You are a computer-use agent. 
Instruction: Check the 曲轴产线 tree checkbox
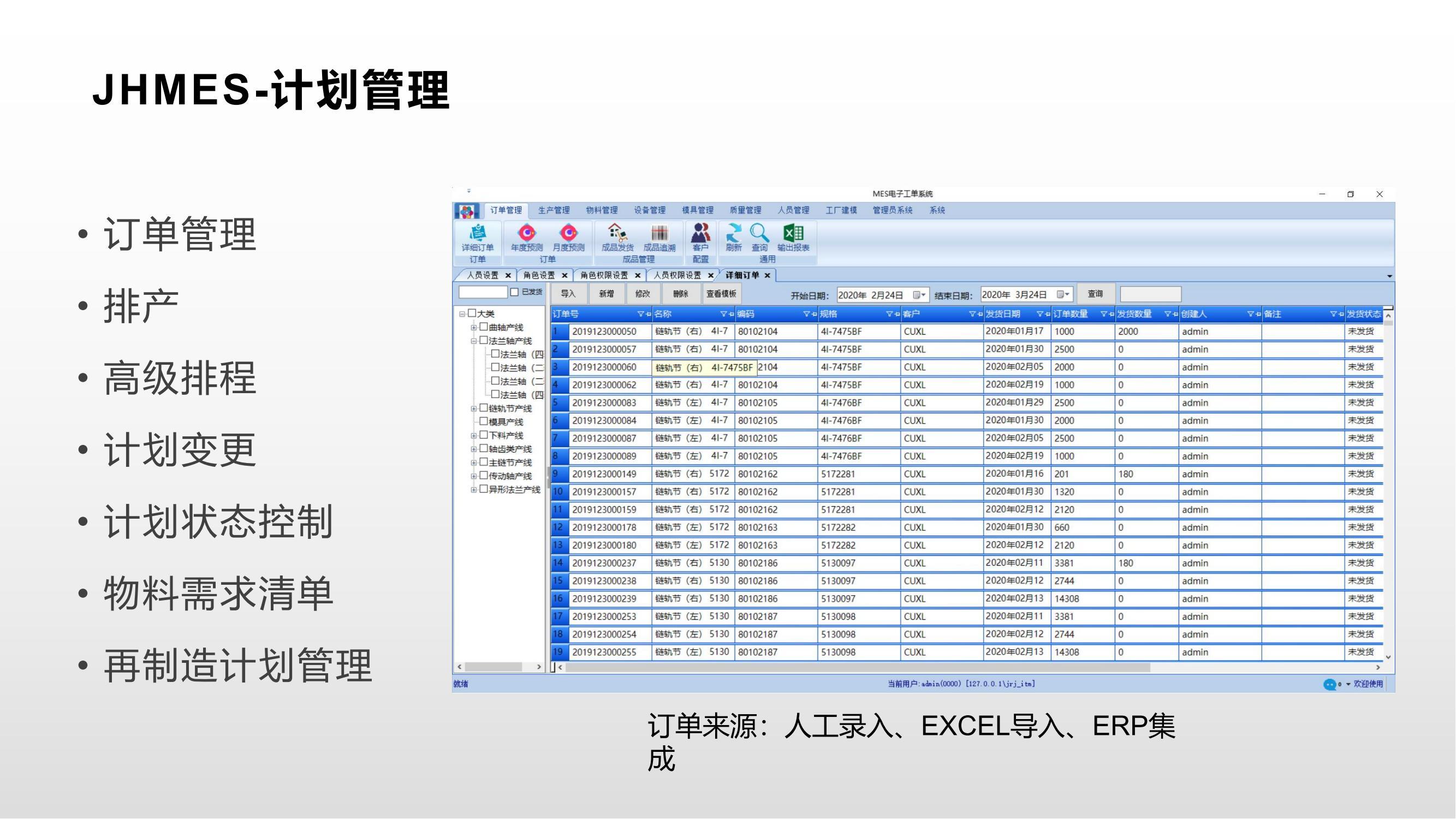(x=484, y=327)
